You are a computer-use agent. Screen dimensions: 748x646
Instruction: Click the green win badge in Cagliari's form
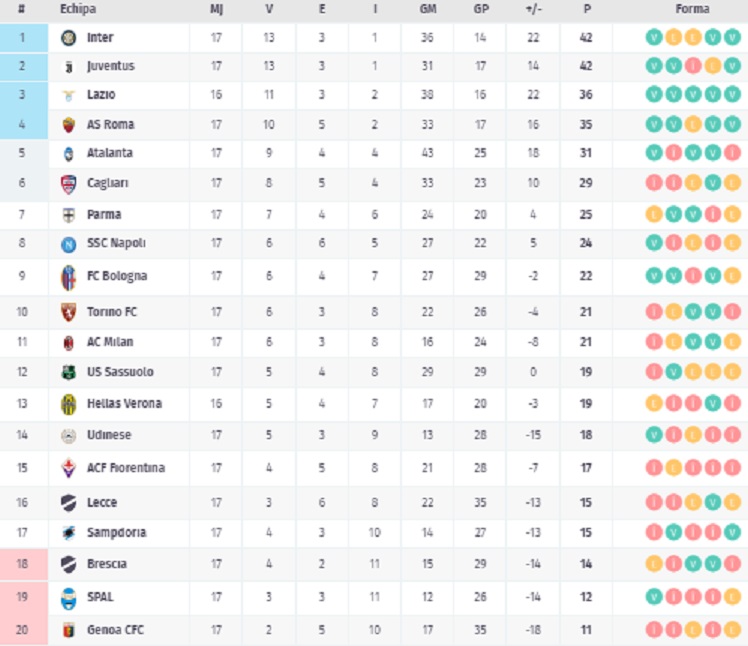712,183
